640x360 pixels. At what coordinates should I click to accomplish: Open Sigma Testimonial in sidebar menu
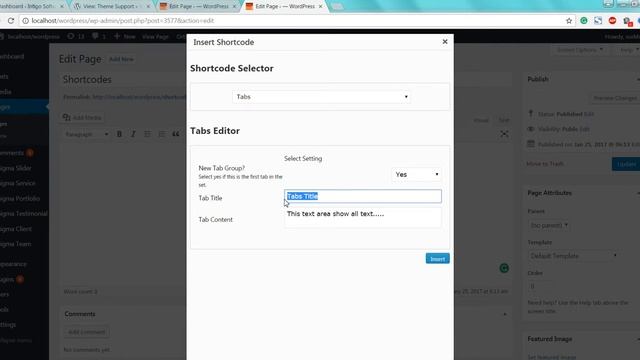pos(24,213)
